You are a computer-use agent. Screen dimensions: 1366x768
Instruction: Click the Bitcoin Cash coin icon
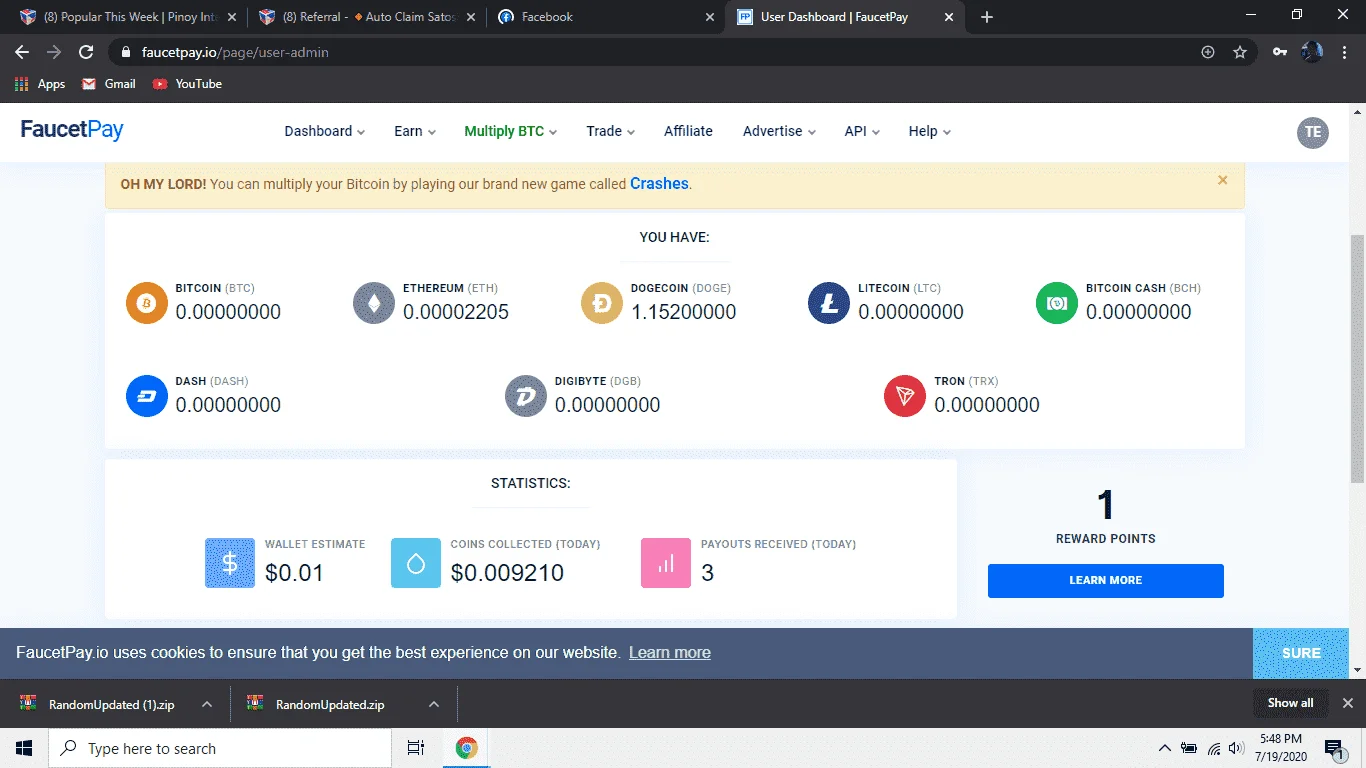(x=1057, y=303)
